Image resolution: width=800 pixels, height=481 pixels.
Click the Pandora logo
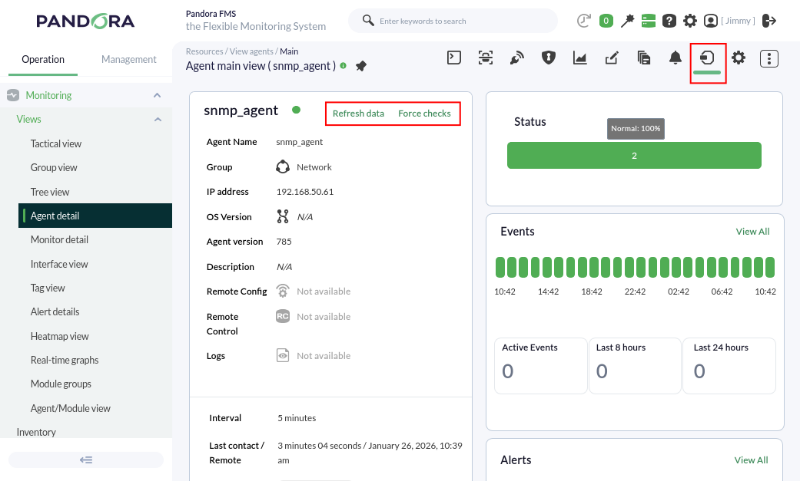(86, 21)
